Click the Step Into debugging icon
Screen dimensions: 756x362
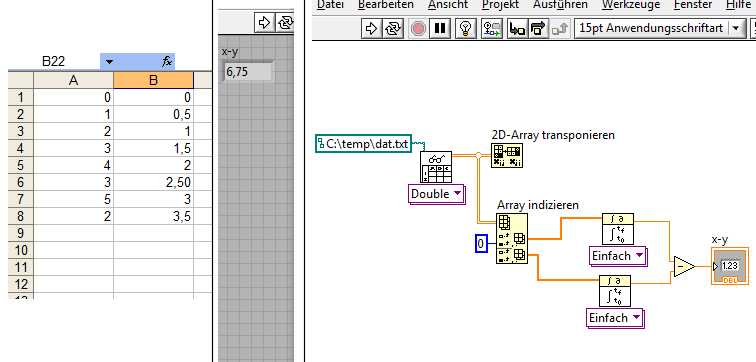coord(518,28)
